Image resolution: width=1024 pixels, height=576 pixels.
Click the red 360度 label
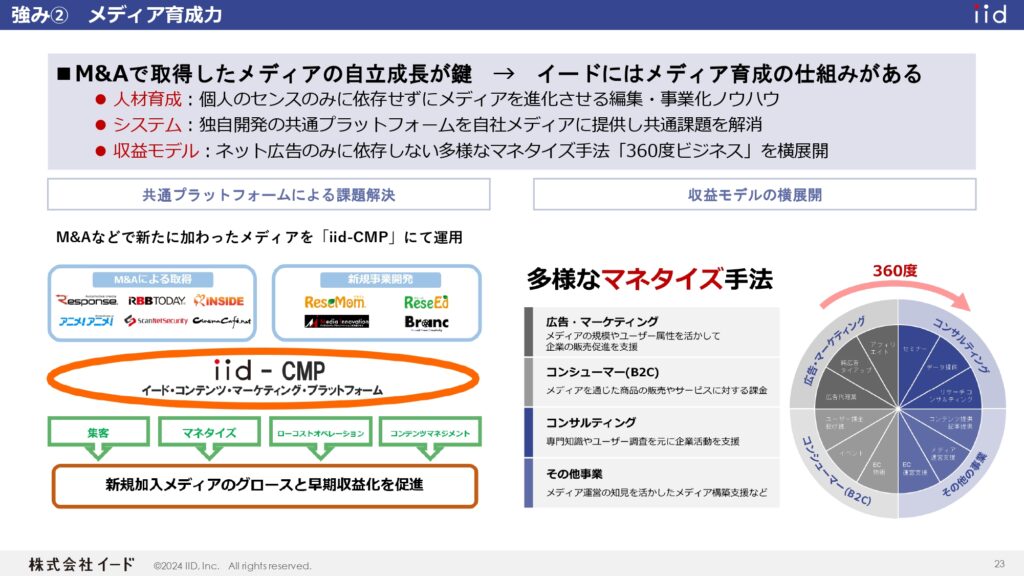coord(895,270)
